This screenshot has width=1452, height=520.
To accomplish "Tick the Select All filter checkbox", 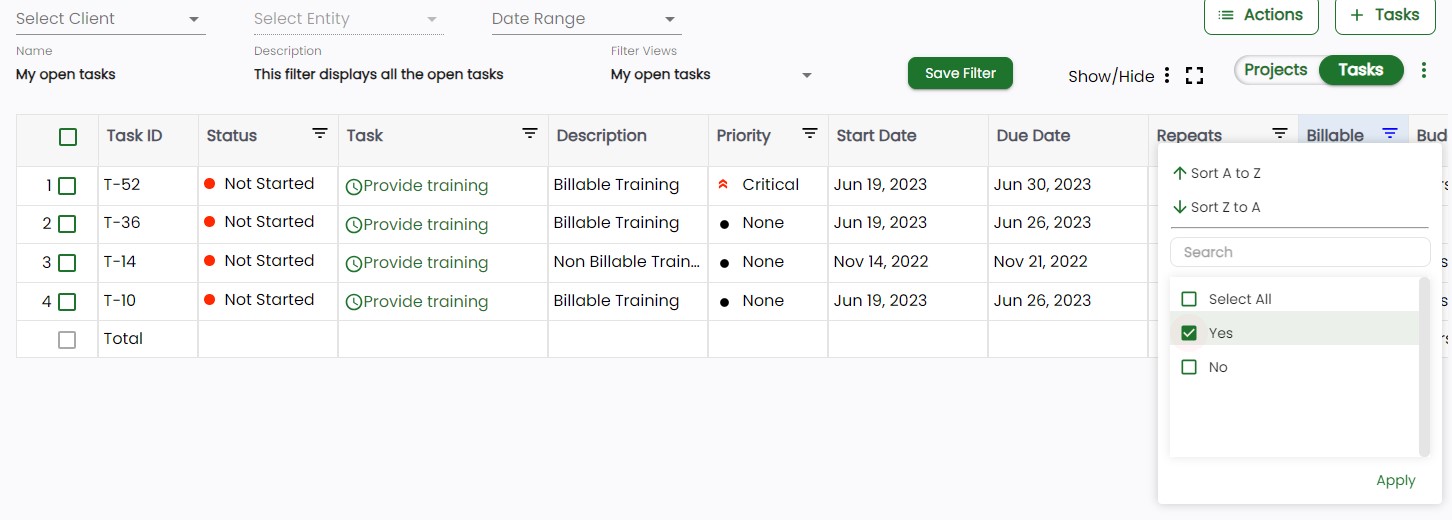I will click(1189, 299).
